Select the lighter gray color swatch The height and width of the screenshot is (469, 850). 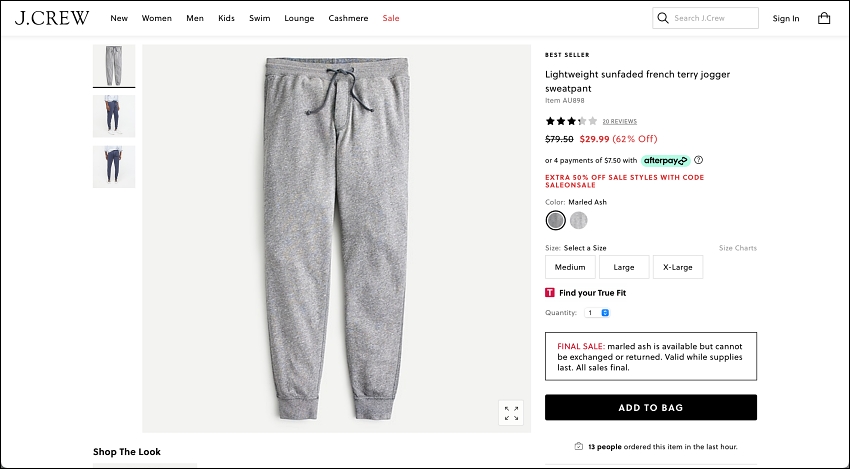(x=578, y=220)
